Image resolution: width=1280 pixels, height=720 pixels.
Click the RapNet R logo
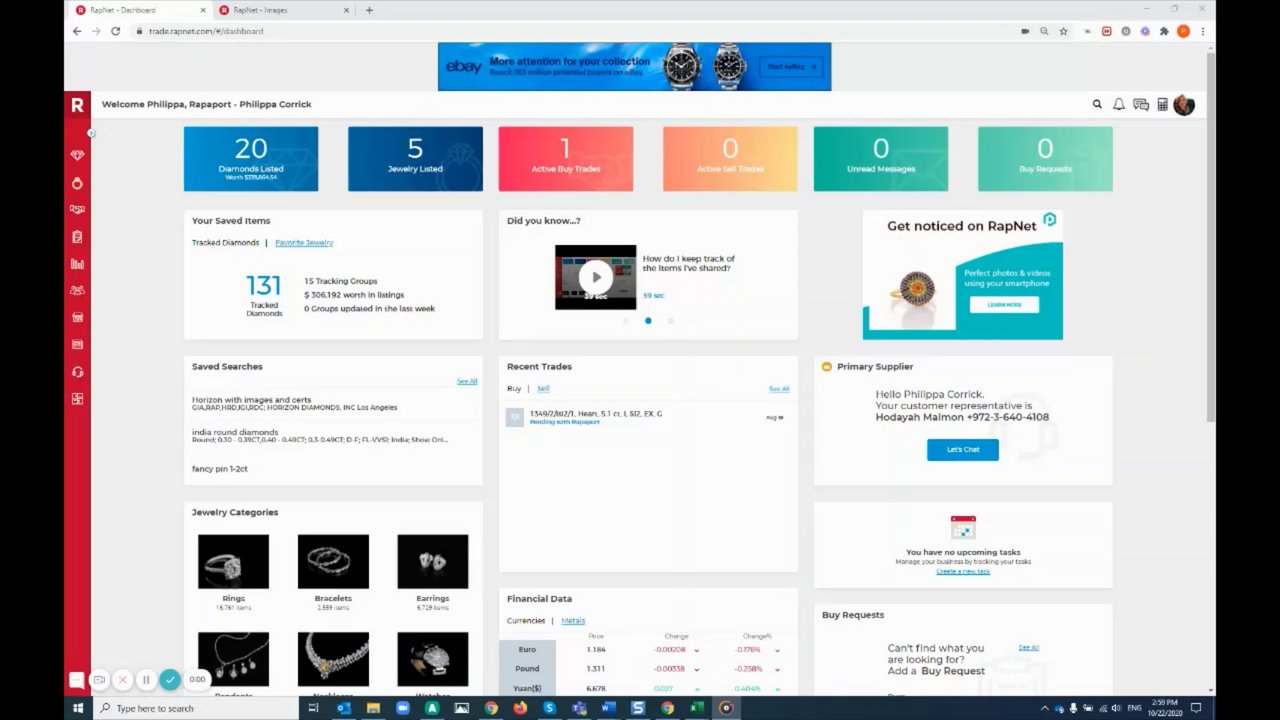pyautogui.click(x=77, y=104)
